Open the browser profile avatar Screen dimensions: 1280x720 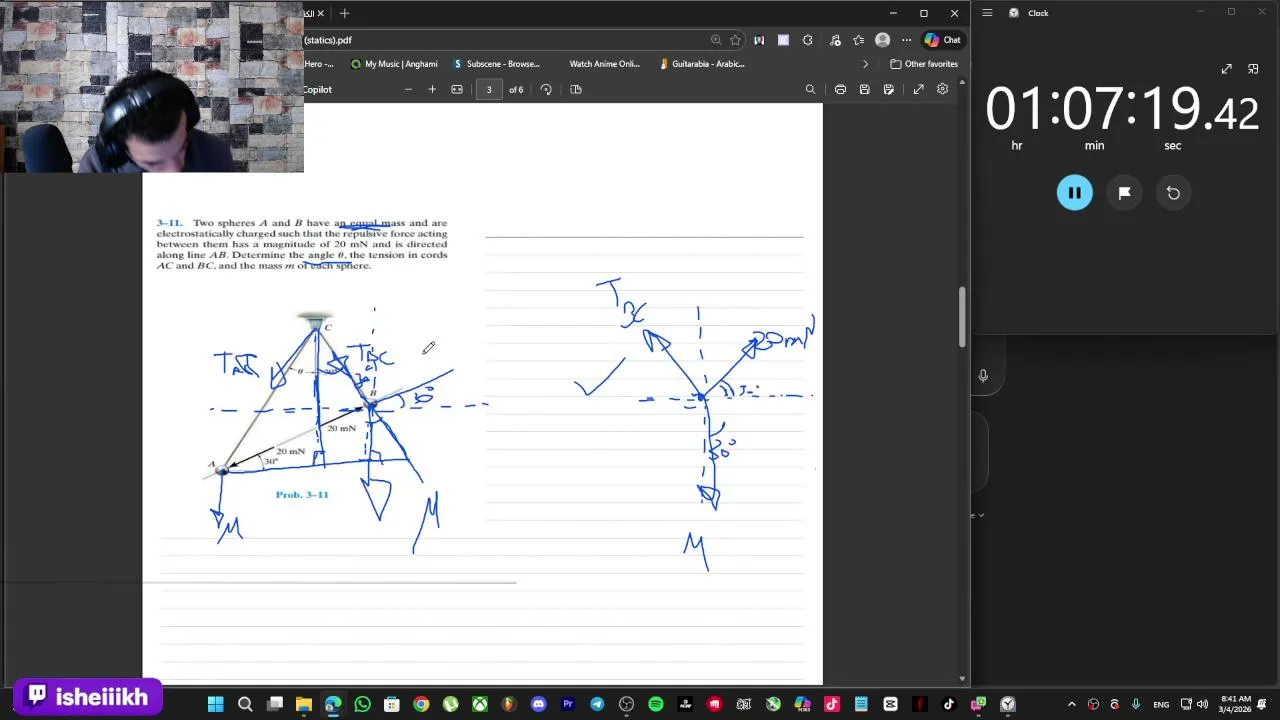coord(882,40)
